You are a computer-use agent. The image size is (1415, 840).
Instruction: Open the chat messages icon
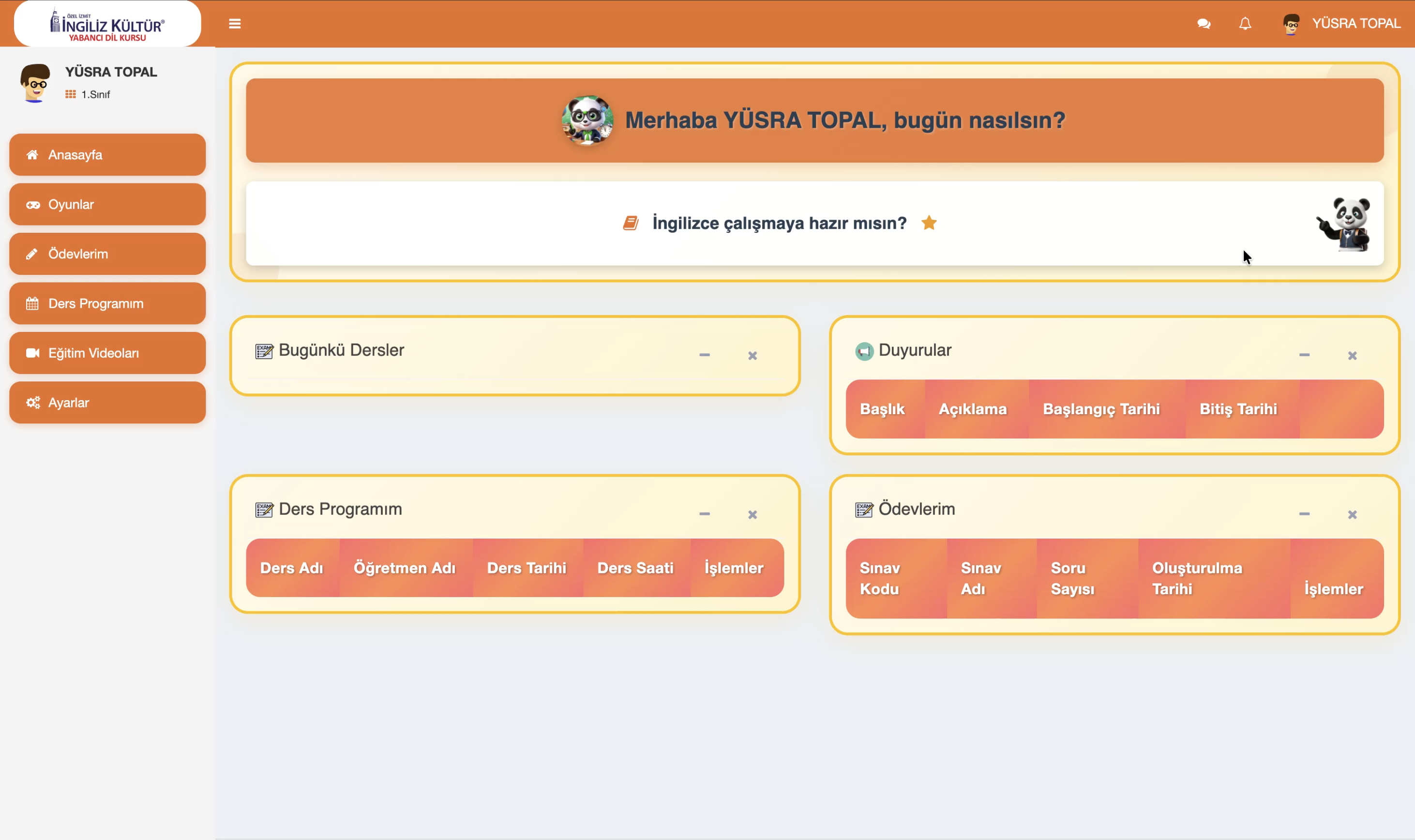[1204, 24]
